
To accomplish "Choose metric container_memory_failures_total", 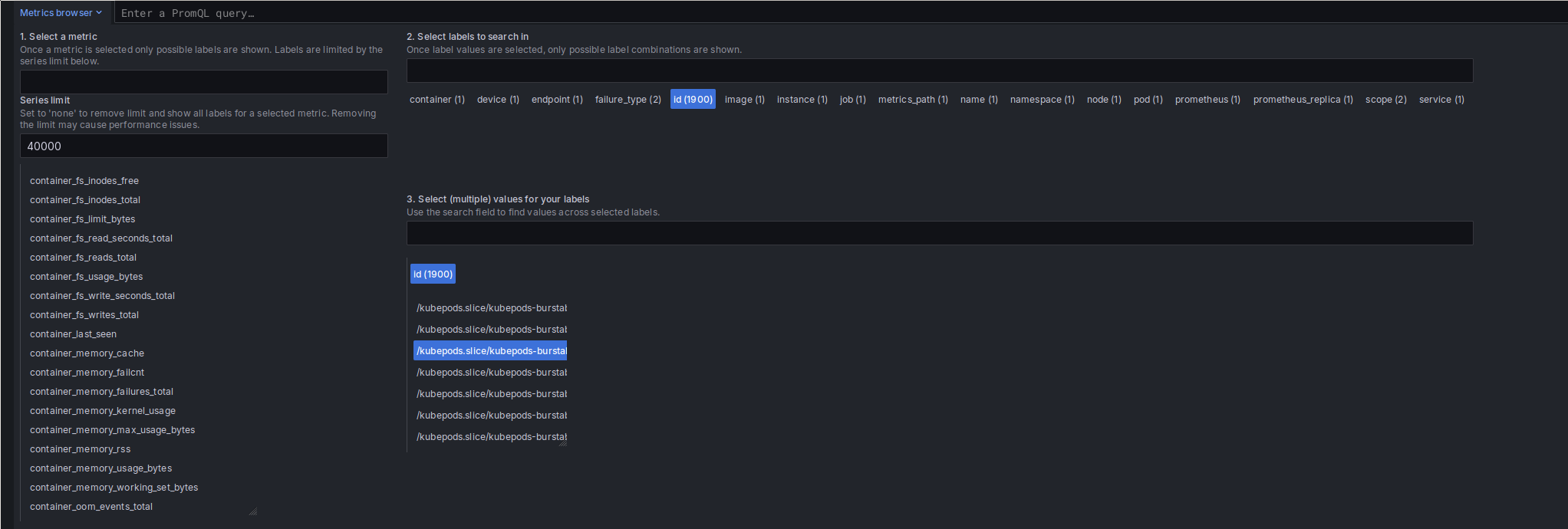I will [x=101, y=392].
